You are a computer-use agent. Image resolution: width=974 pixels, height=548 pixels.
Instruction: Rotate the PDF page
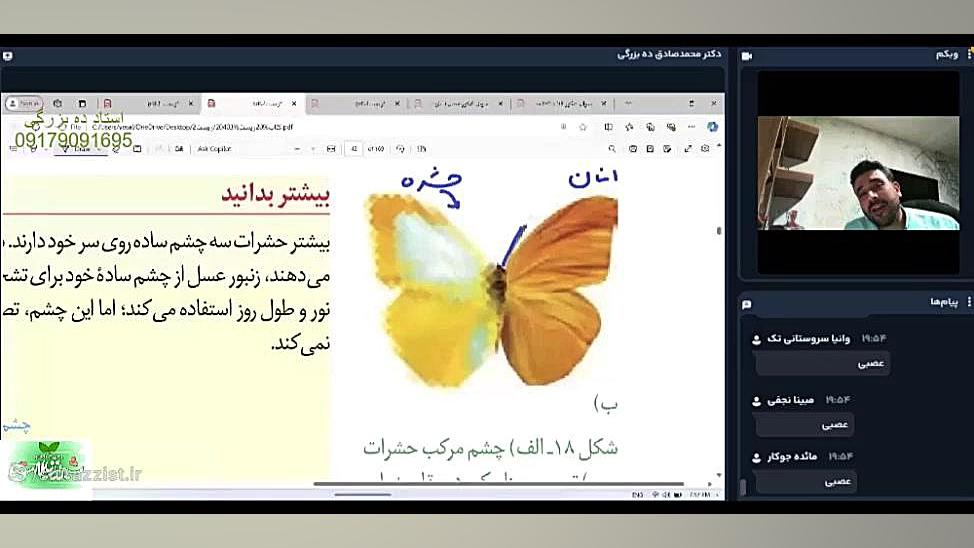click(400, 149)
